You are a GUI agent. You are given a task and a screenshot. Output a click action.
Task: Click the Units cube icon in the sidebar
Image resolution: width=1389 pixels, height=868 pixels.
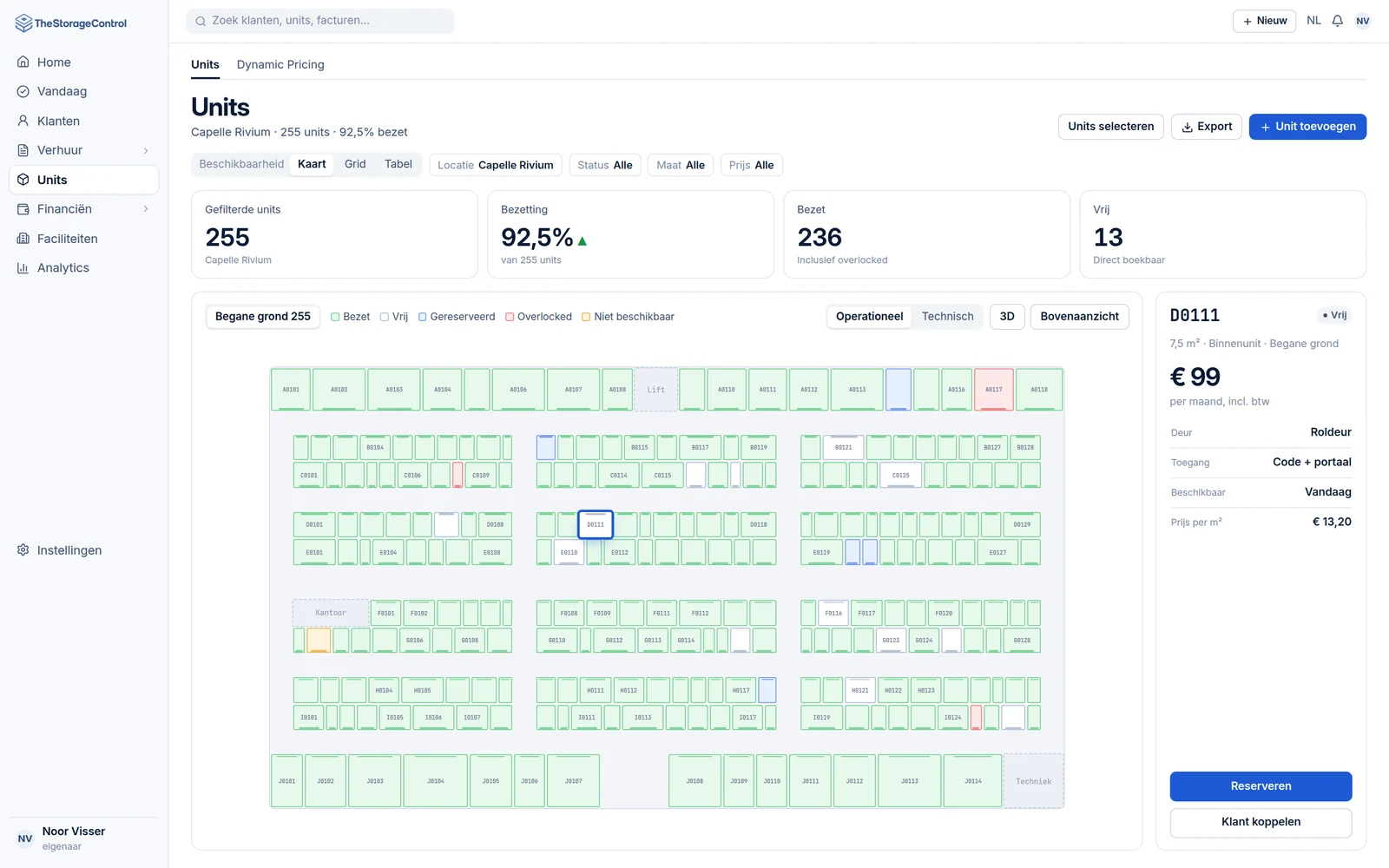coord(23,180)
